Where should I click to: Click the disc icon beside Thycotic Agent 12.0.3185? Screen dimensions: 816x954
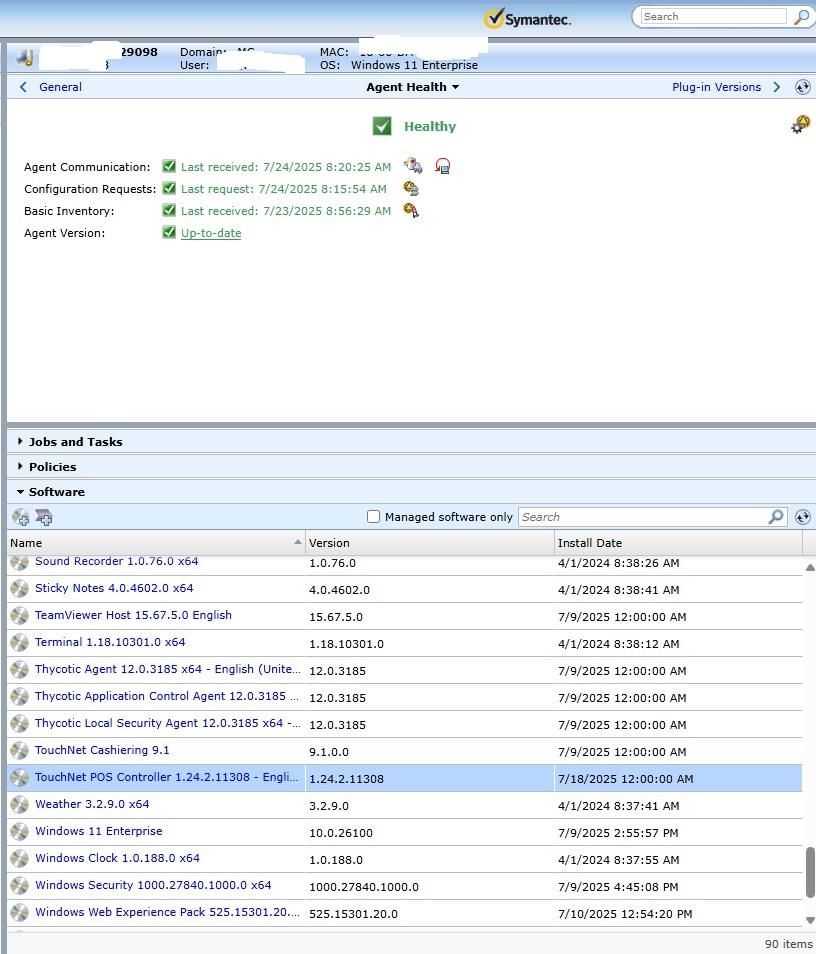(x=19, y=669)
